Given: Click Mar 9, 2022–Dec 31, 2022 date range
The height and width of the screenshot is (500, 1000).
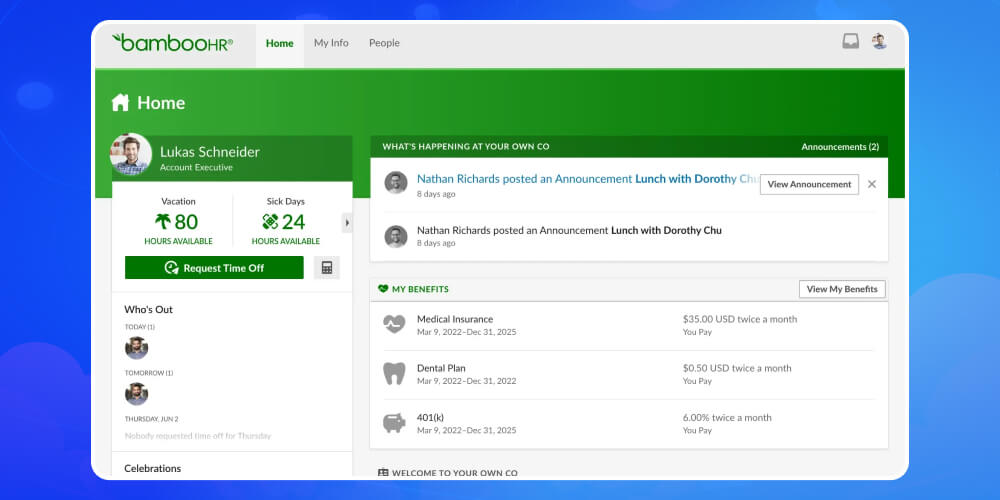Looking at the screenshot, I should (467, 381).
